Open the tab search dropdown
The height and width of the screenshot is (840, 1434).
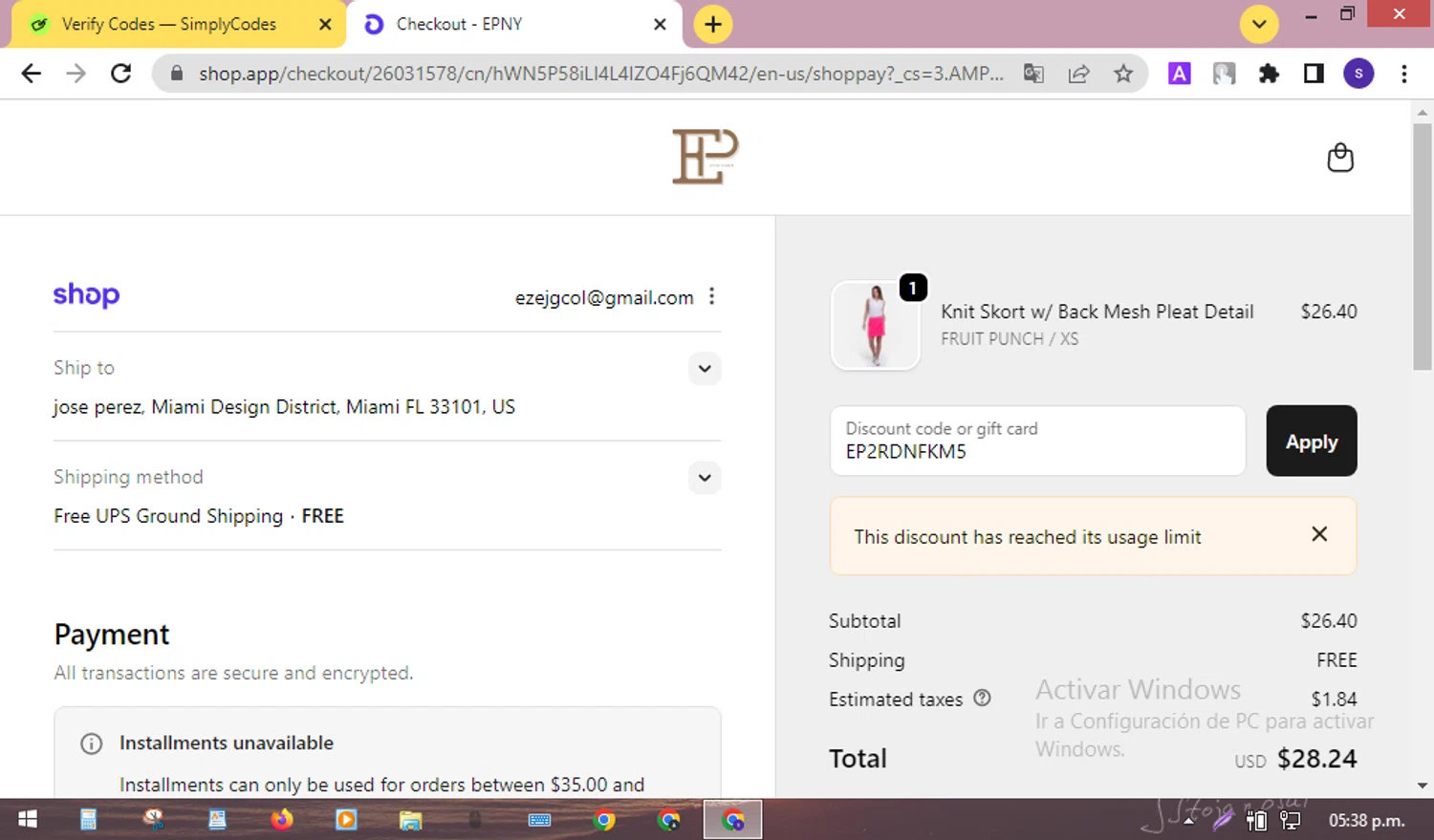(x=1259, y=24)
